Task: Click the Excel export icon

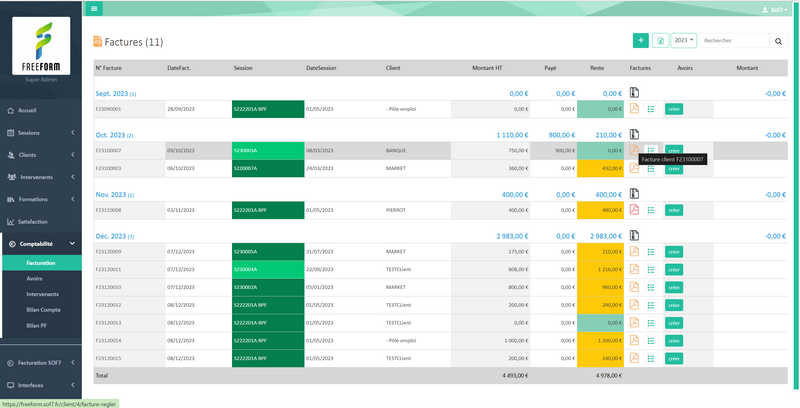Action: click(x=660, y=41)
